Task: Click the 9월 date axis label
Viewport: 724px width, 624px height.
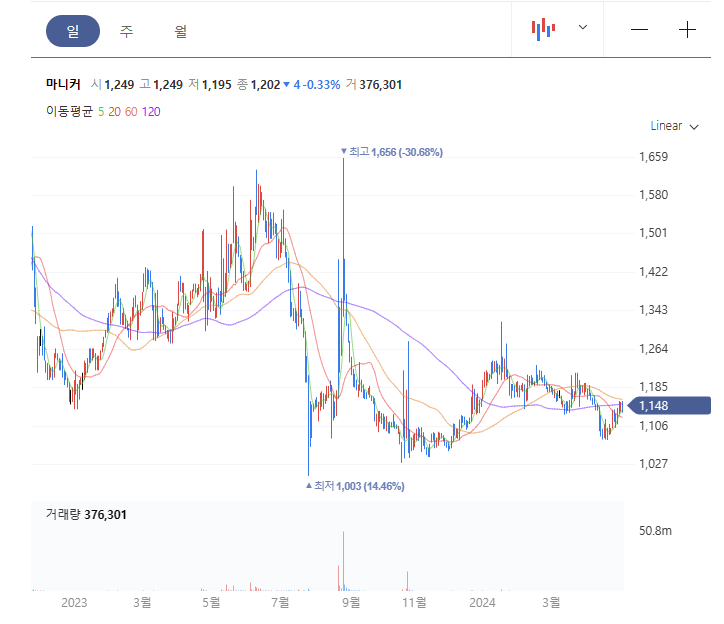Action: [x=351, y=603]
